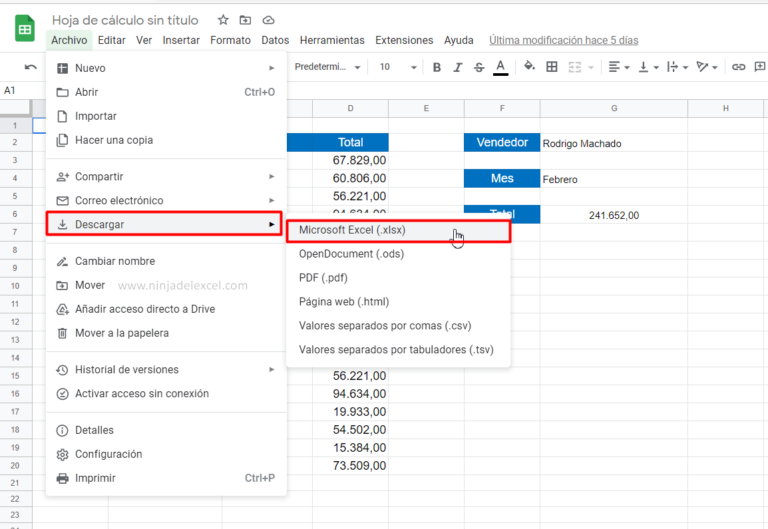Open the Insertar menu
This screenshot has height=529, width=768.
181,40
